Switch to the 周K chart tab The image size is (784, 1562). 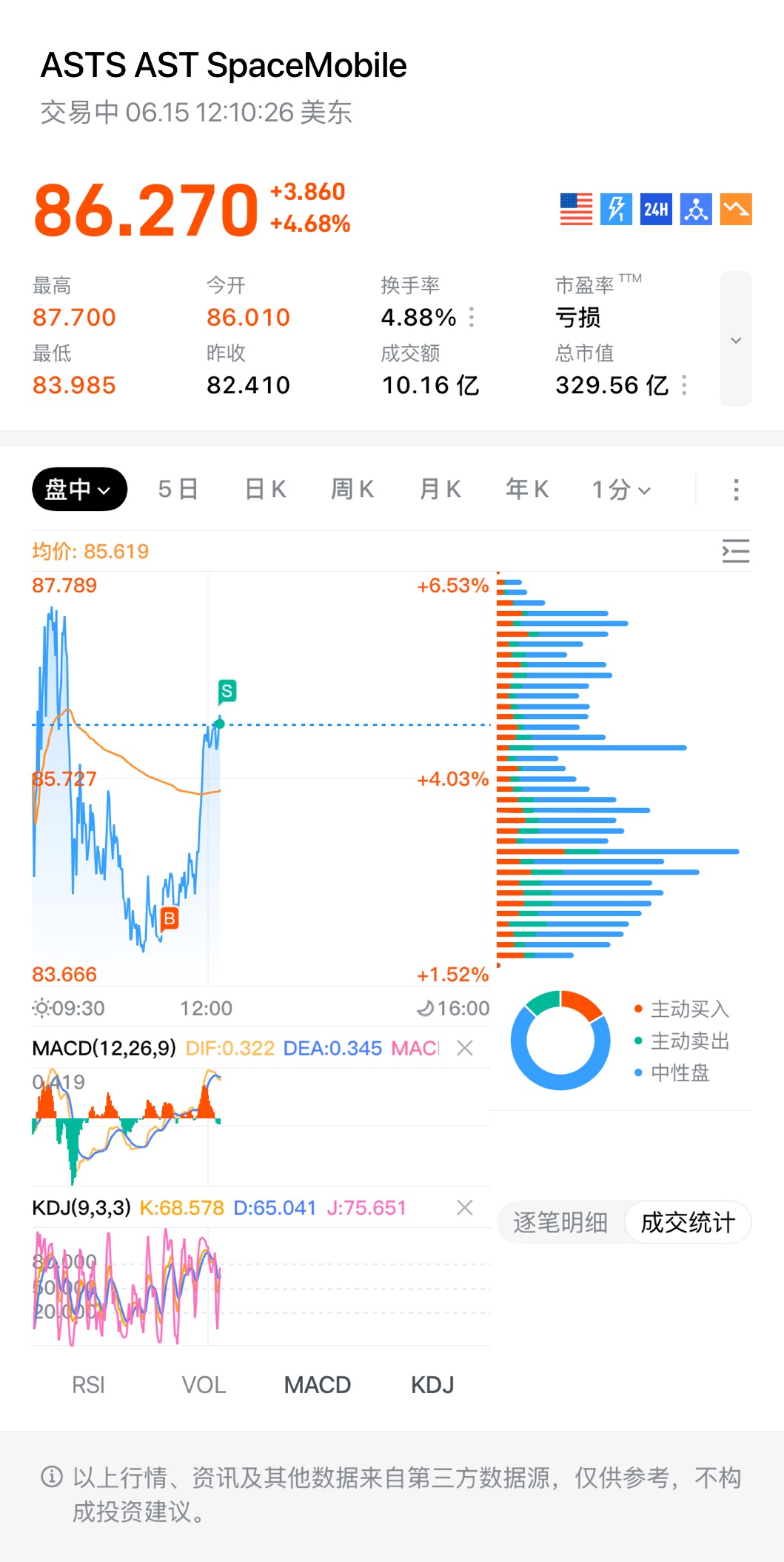click(x=352, y=489)
